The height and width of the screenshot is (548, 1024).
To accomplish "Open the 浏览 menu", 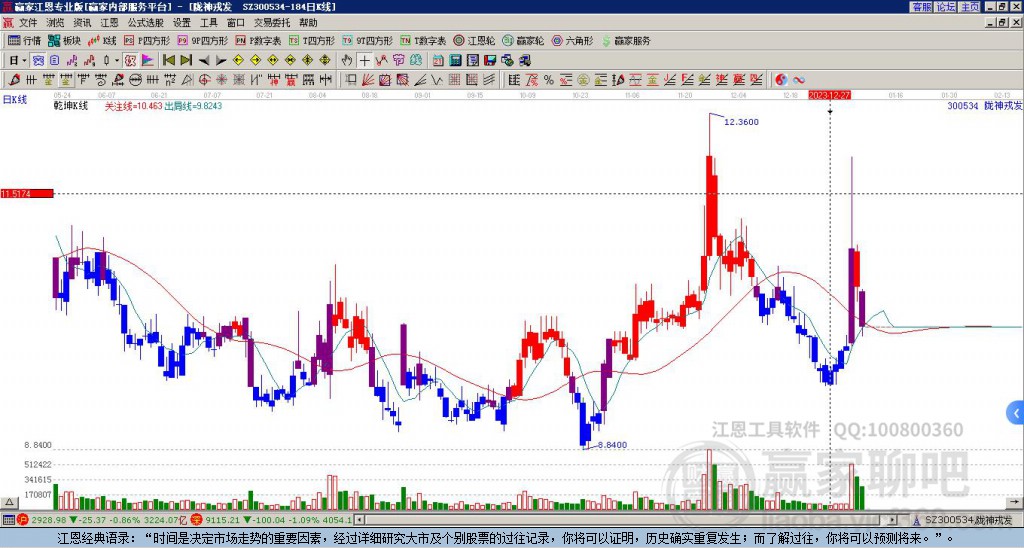I will tap(55, 23).
